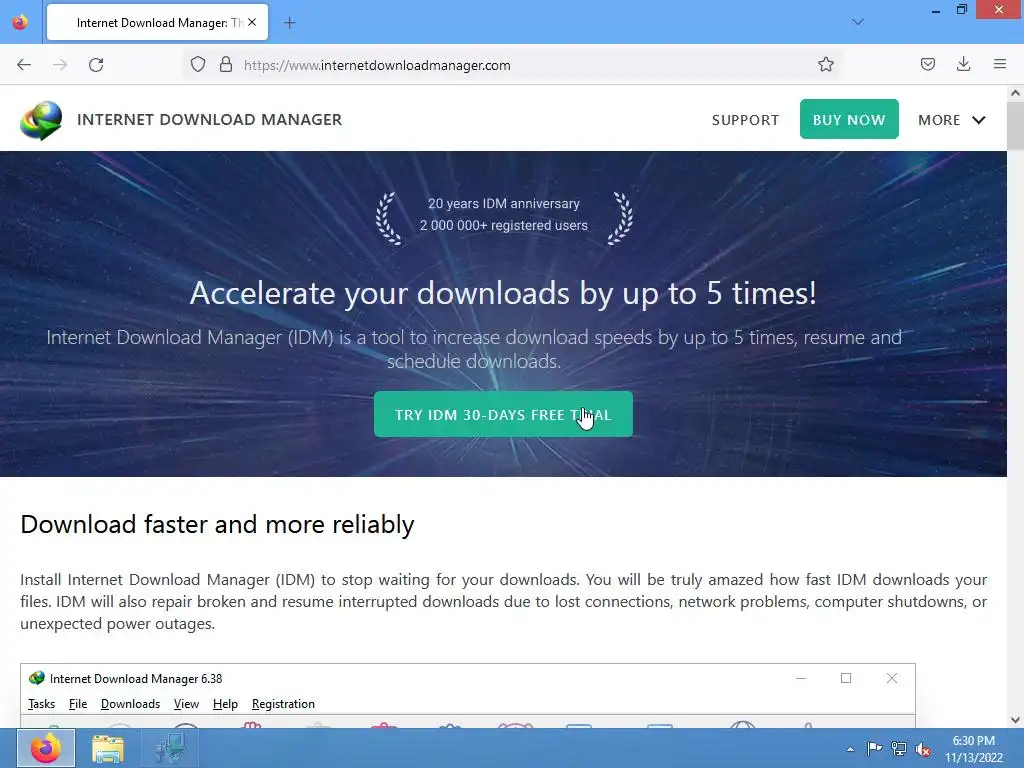Show the Firefox downloads panel
This screenshot has width=1024, height=768.
(963, 65)
